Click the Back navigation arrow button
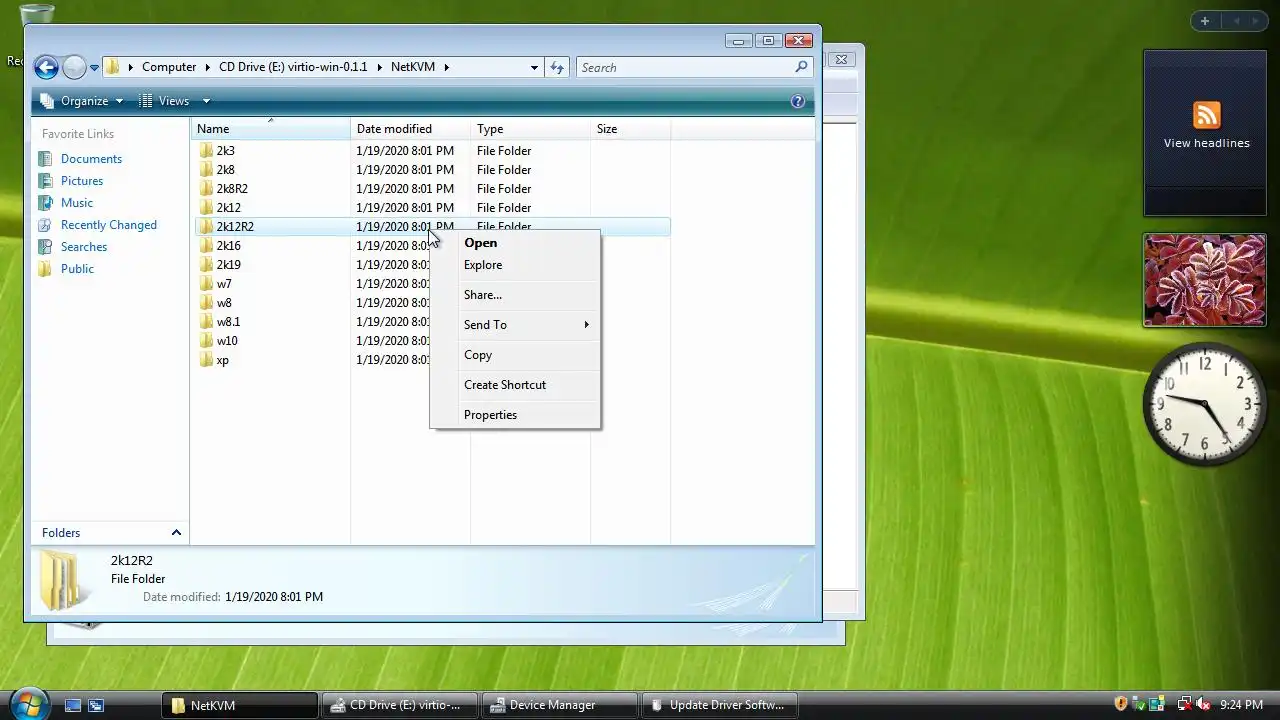 46,67
